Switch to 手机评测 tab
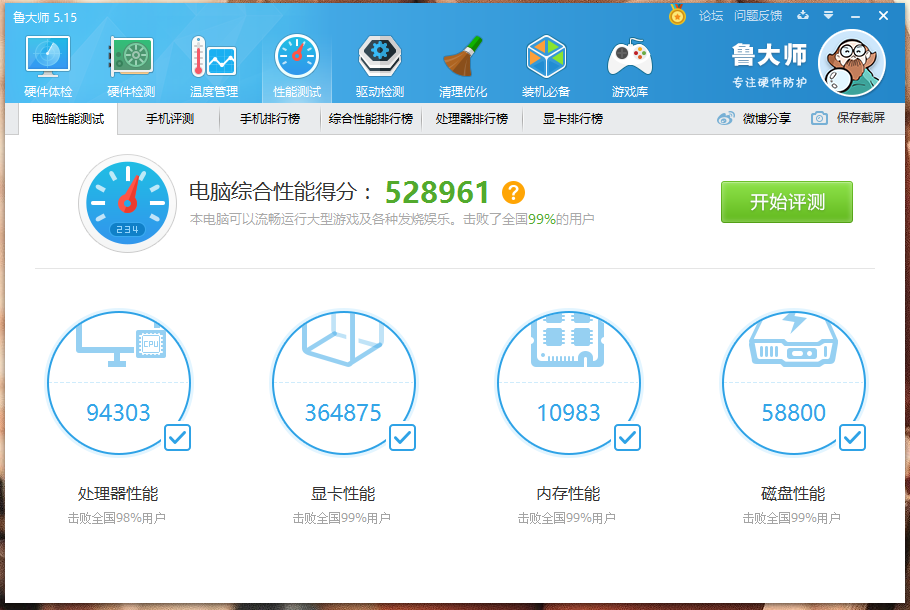The height and width of the screenshot is (610, 910). (x=169, y=119)
